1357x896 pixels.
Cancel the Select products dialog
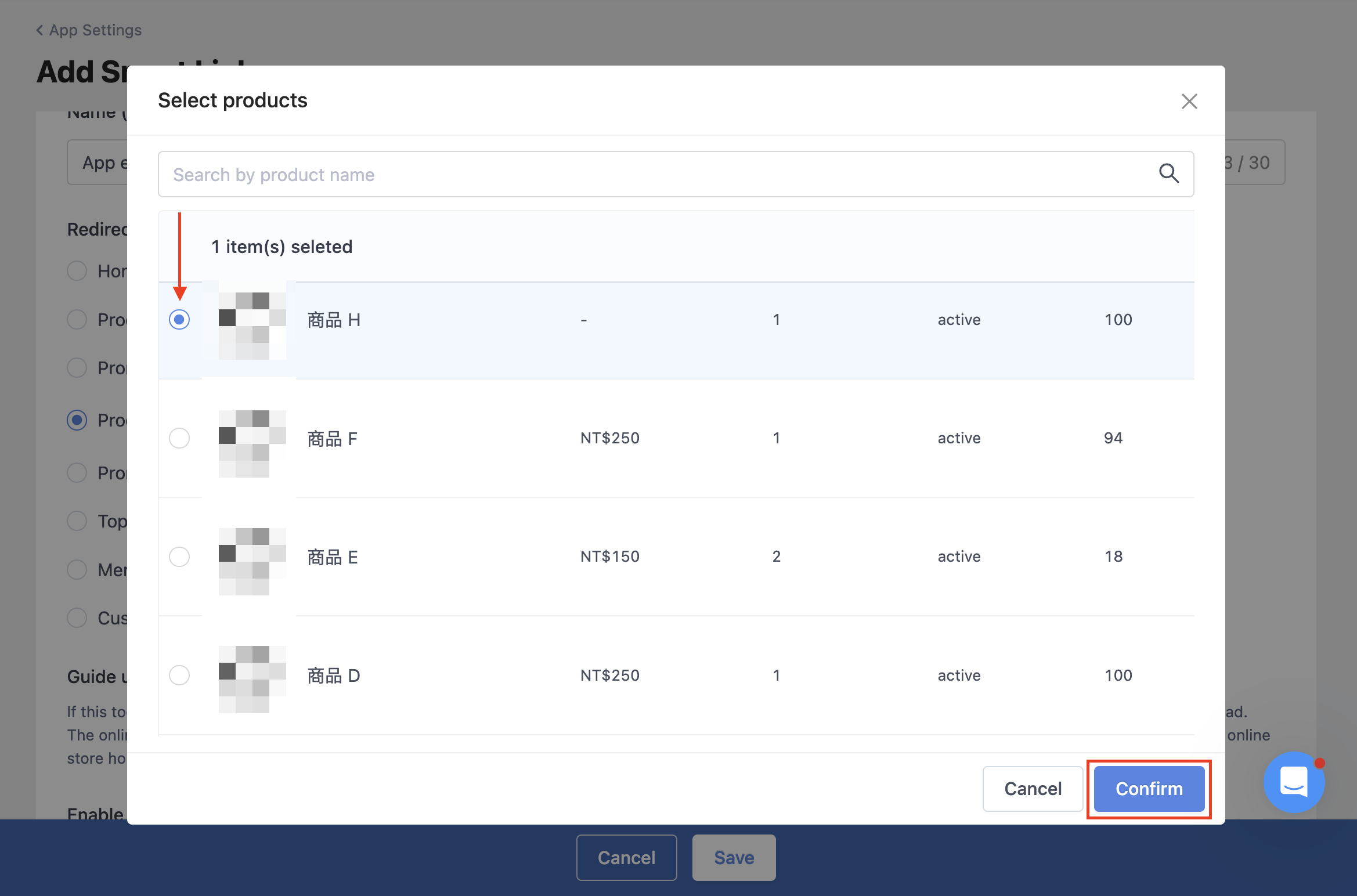[1033, 789]
